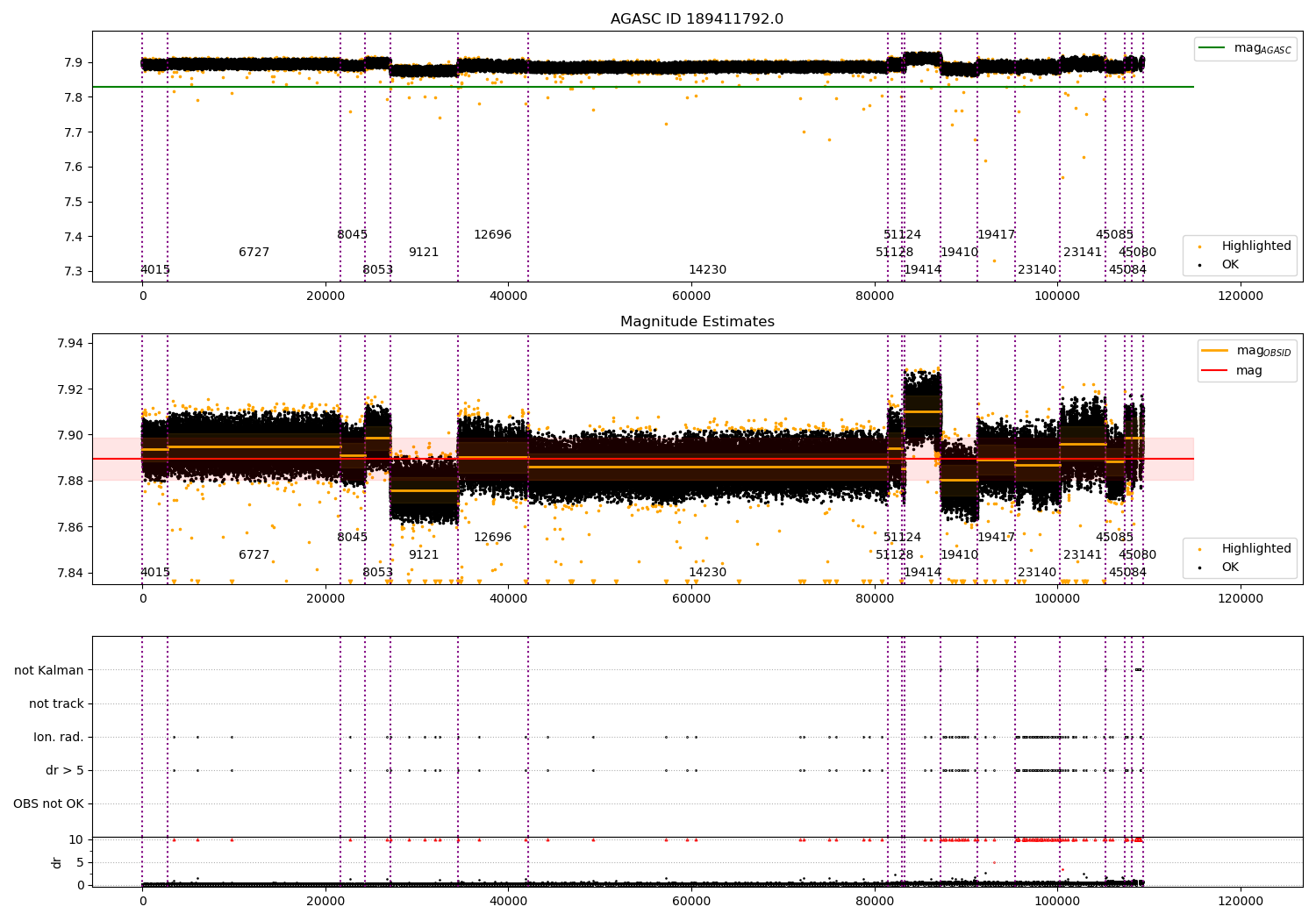Click obsid label 45085 in Magnitude Estimates plot
1316x921 pixels.
click(x=1114, y=538)
